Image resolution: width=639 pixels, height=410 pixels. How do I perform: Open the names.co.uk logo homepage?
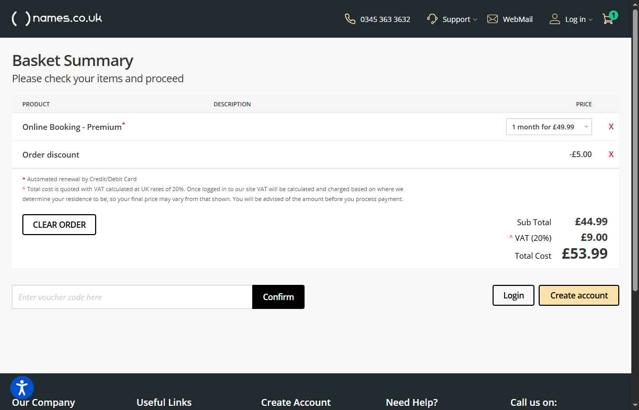57,18
